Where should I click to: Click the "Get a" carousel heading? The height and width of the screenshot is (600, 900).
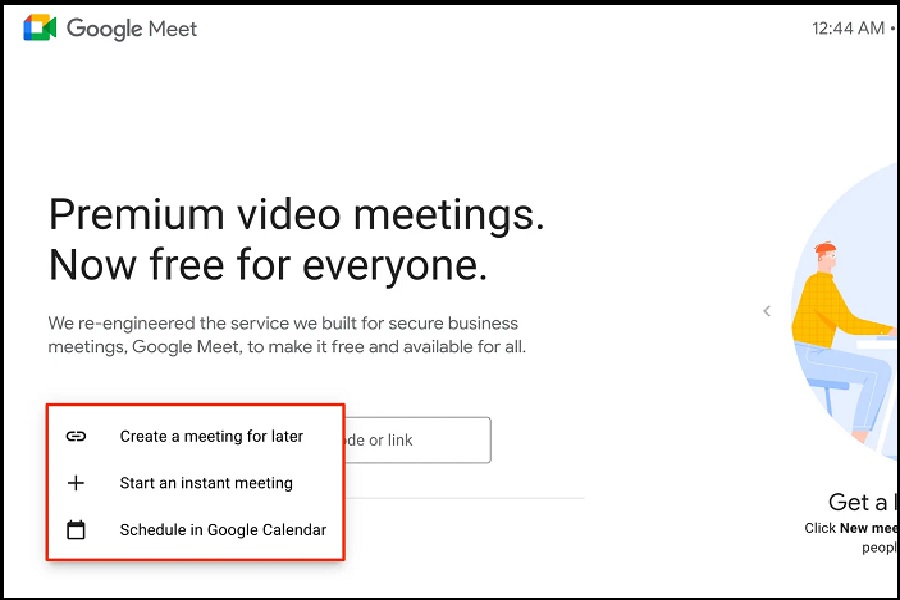pos(857,502)
